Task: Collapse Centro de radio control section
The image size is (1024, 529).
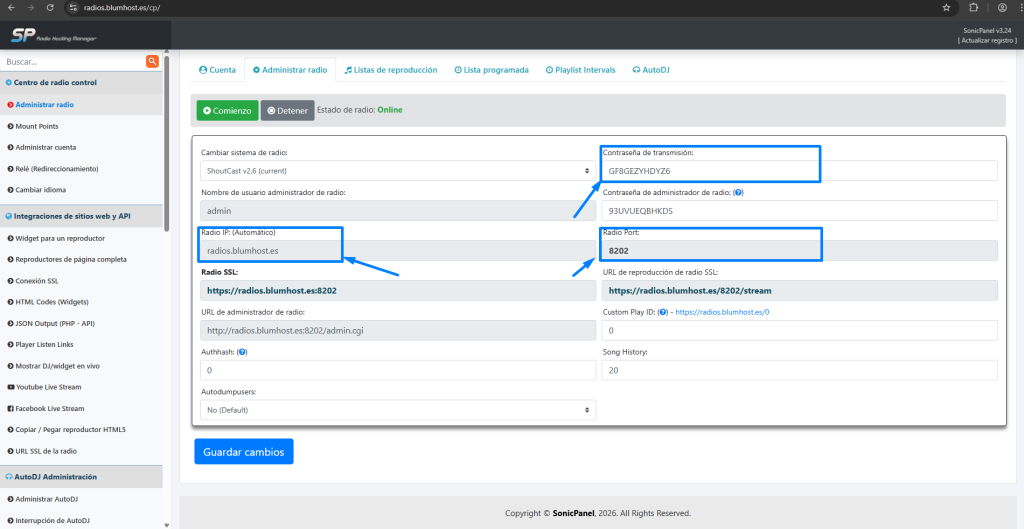Action: [56, 82]
